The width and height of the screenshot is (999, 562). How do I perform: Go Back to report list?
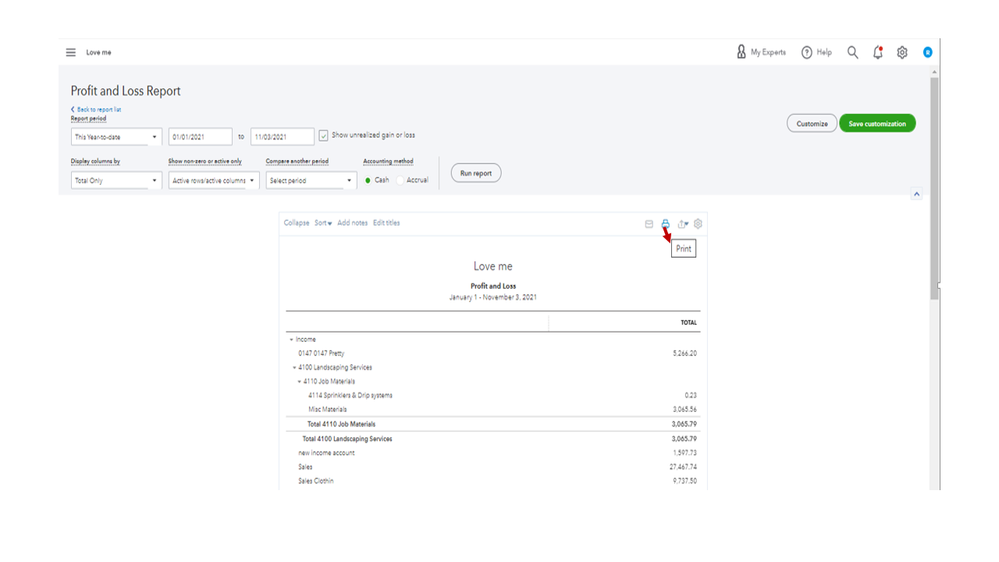(96, 110)
